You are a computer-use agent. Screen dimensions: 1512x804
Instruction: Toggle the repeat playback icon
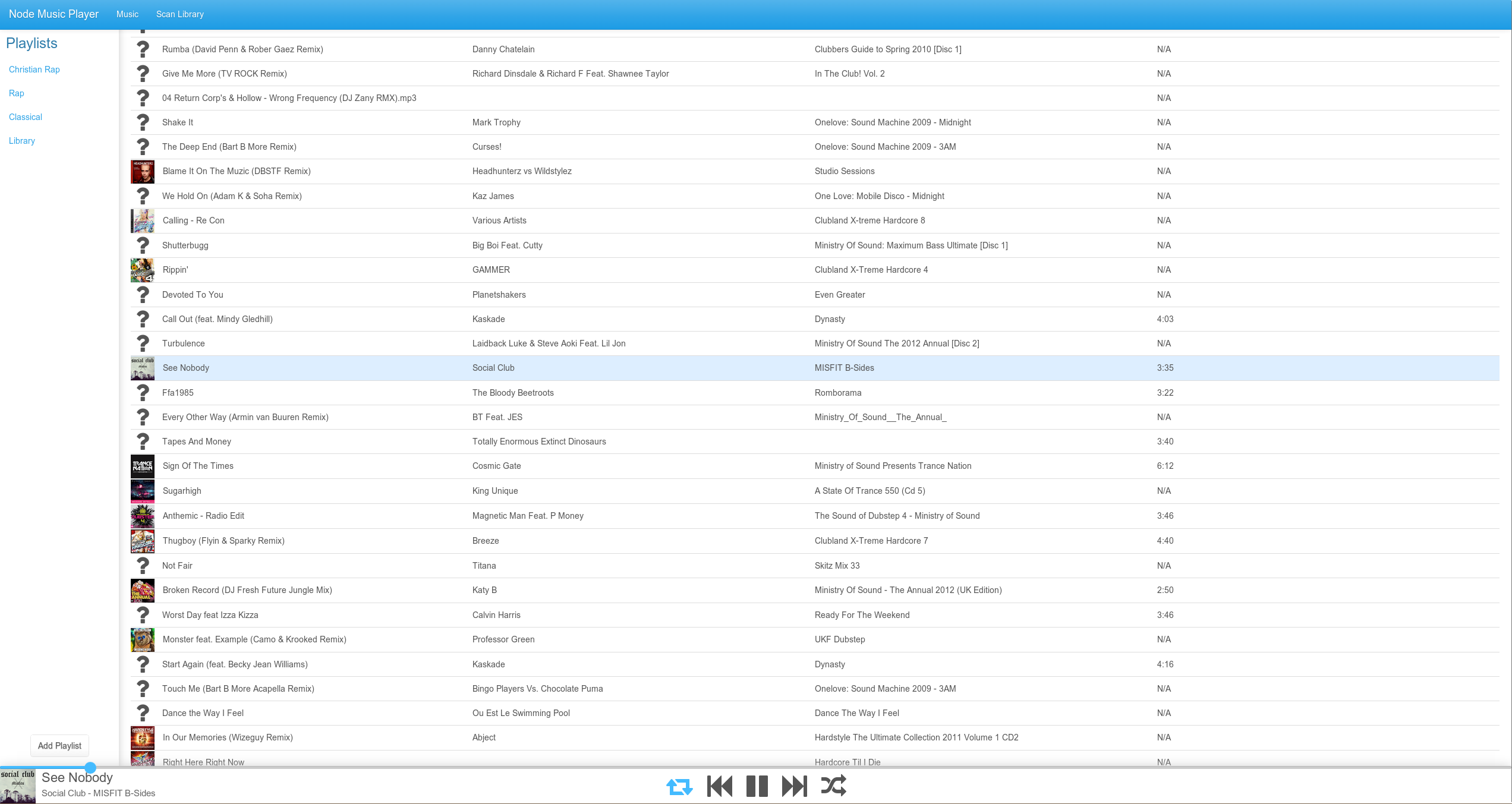click(680, 785)
